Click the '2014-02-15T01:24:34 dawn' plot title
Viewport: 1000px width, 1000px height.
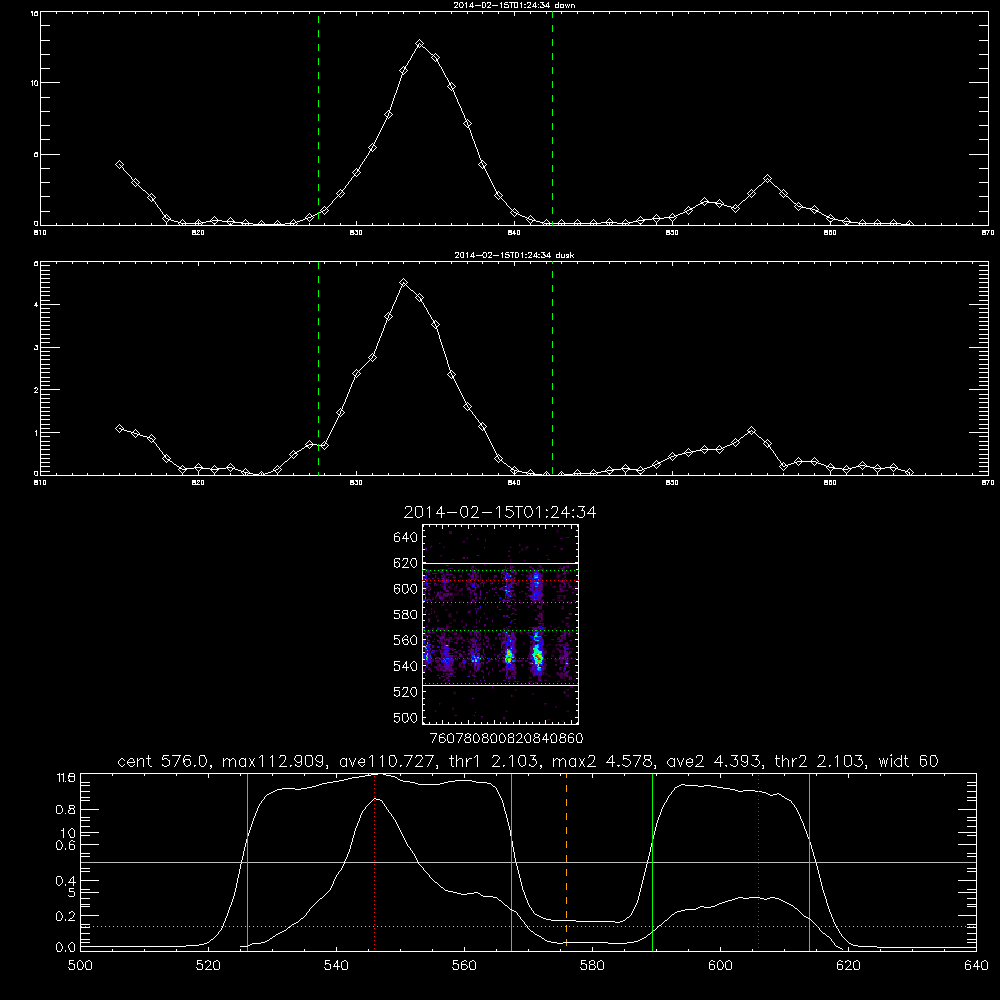(x=515, y=5)
